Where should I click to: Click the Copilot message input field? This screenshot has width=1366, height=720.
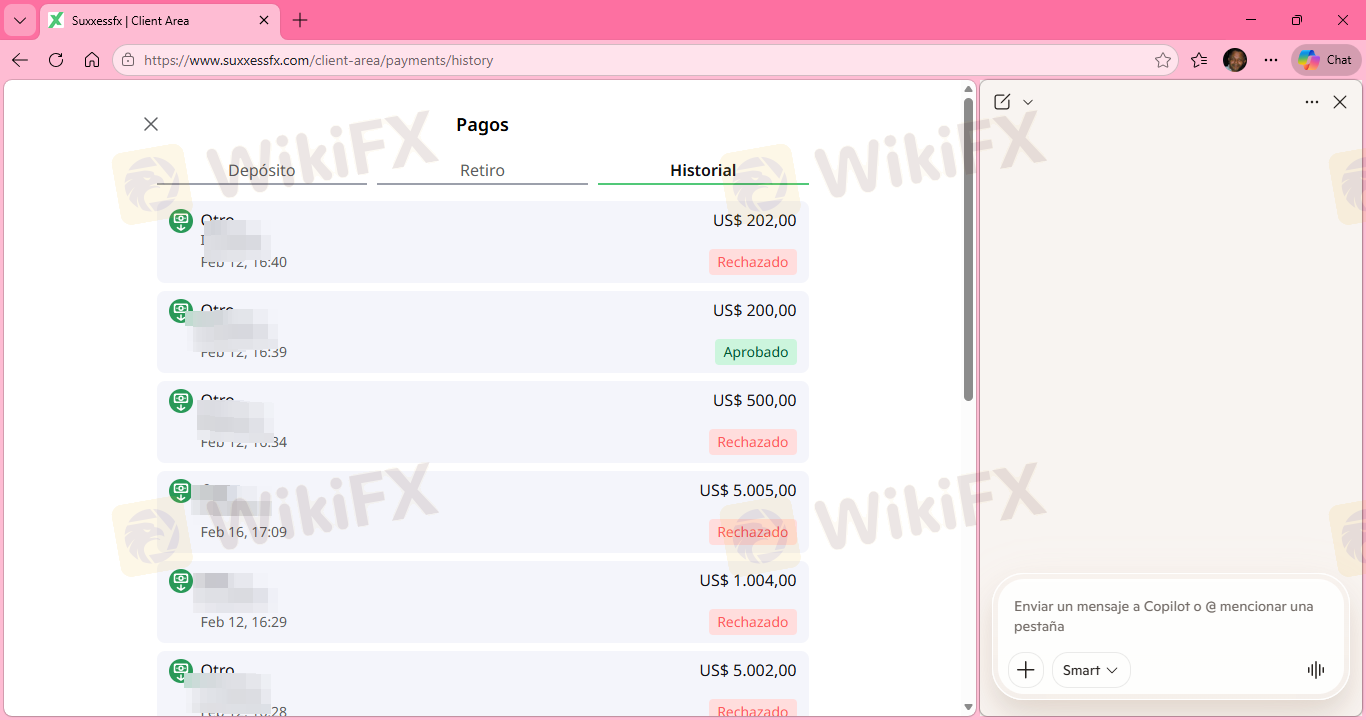(1170, 616)
